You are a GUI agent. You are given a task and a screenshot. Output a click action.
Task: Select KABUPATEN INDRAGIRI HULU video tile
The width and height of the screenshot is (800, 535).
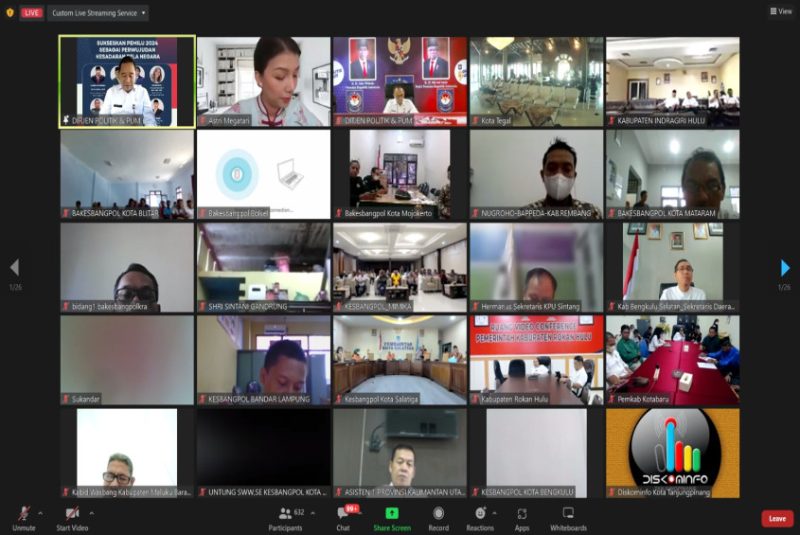(x=672, y=82)
